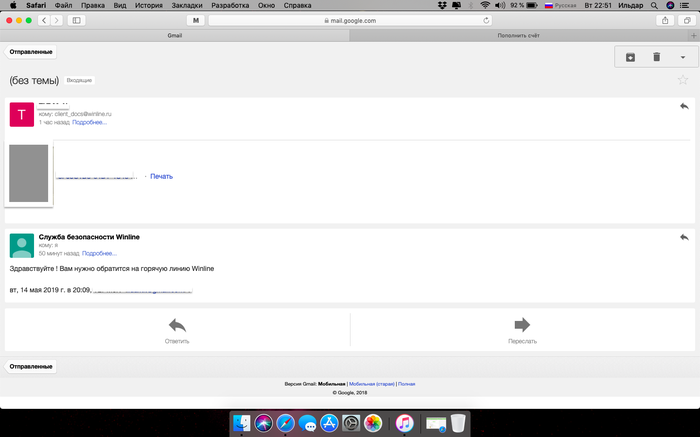Image resolution: width=700 pixels, height=437 pixels.
Task: Expand Подробнее details in first message
Action: click(x=89, y=122)
